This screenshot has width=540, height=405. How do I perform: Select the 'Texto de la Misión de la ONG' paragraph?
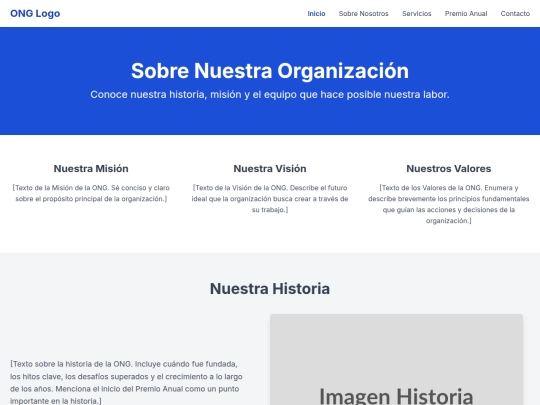(x=91, y=193)
